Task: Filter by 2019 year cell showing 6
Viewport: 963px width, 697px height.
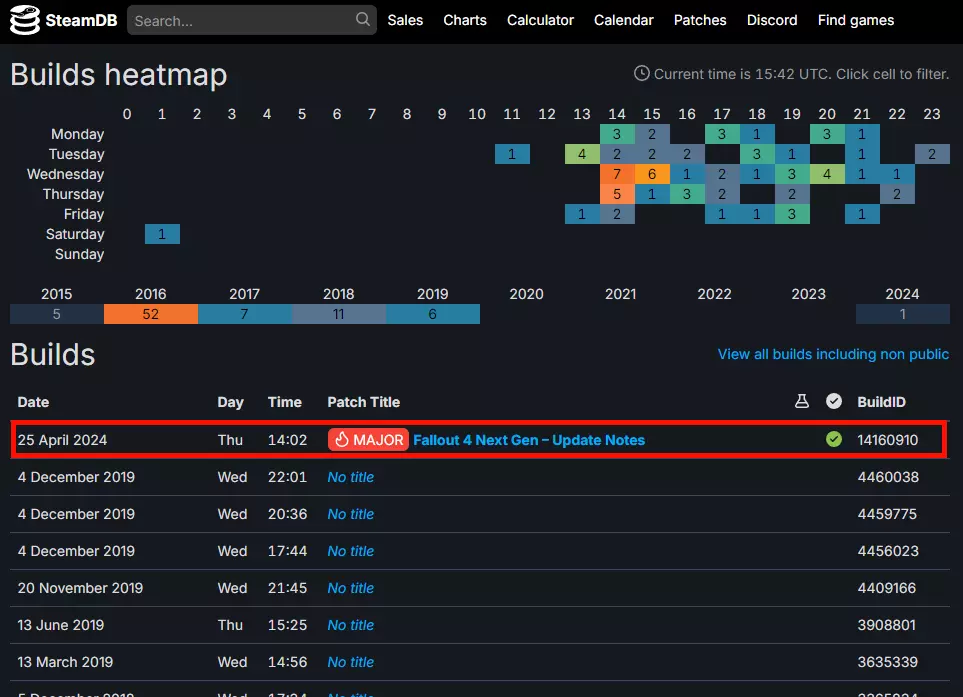Action: click(432, 314)
